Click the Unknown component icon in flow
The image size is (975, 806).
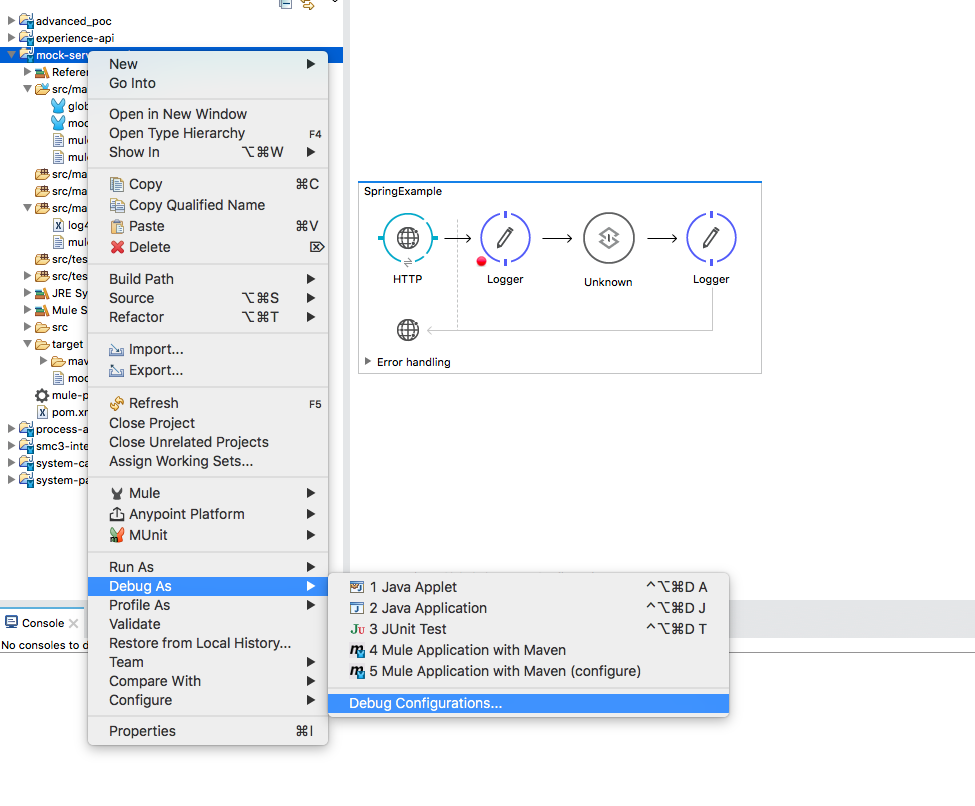tap(609, 238)
